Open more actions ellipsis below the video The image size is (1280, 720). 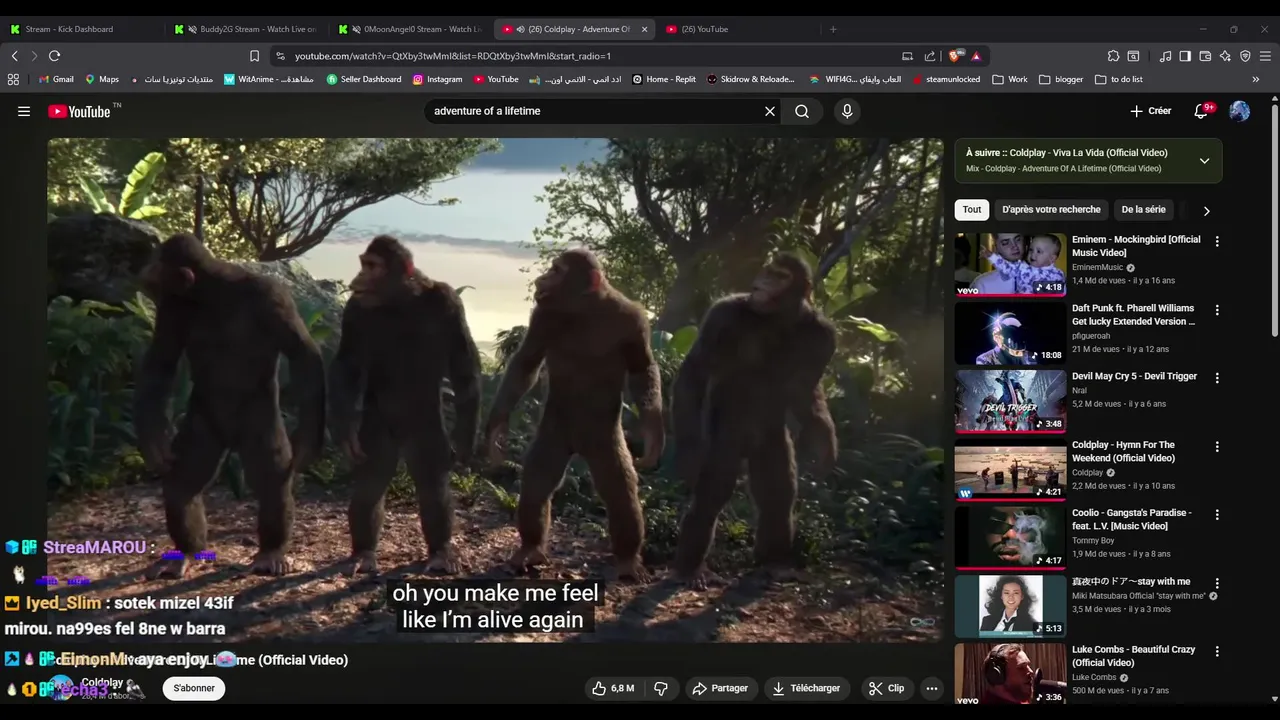point(932,688)
